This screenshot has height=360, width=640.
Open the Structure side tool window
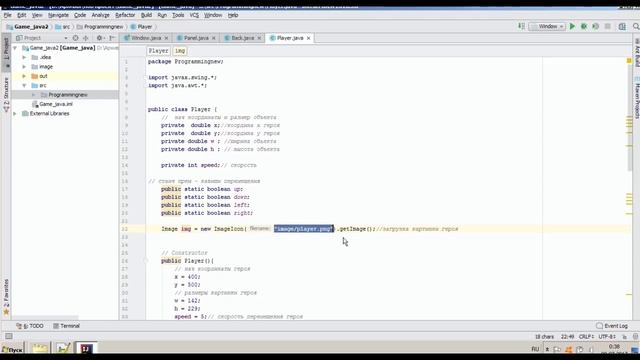point(6,95)
